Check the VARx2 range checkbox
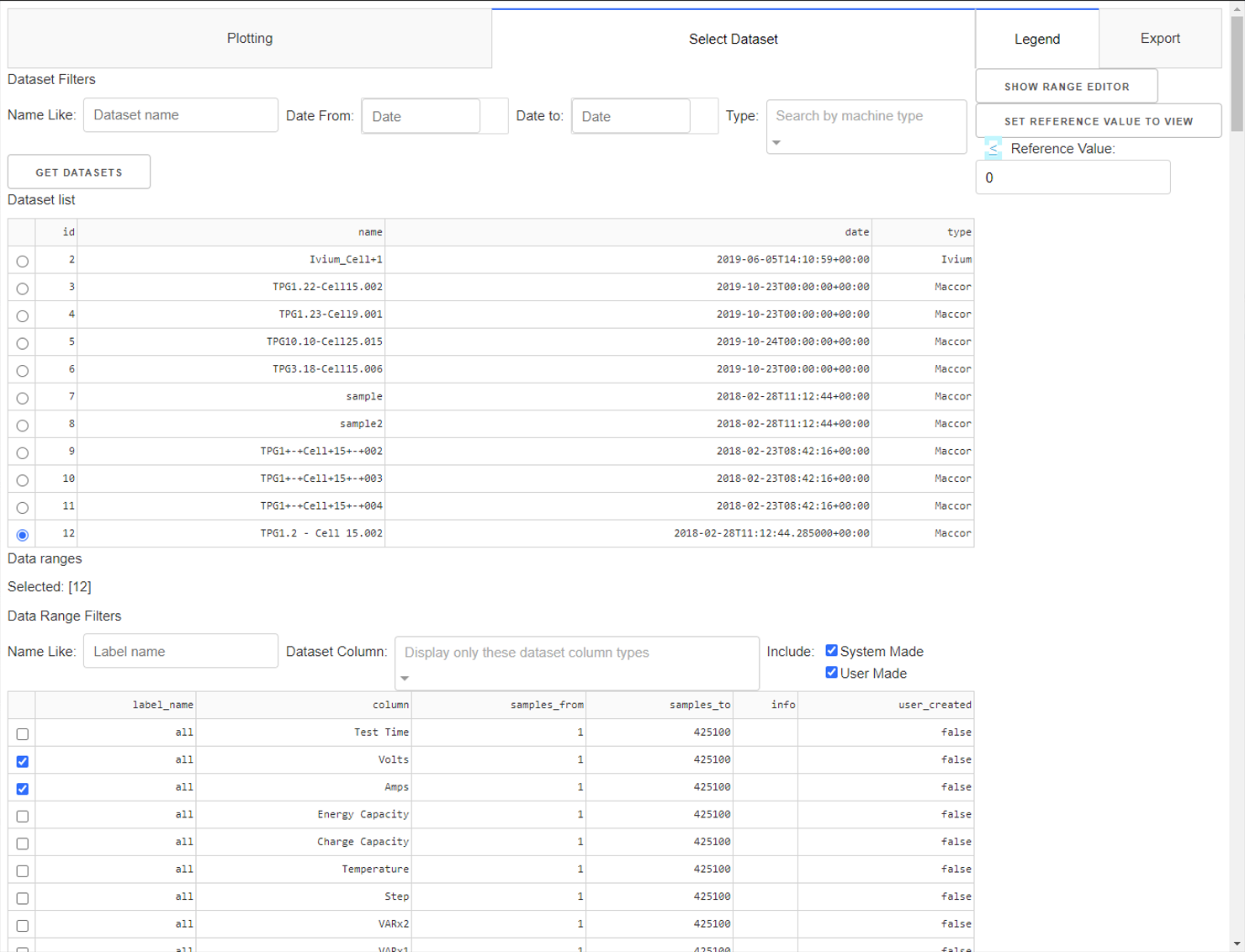This screenshot has width=1245, height=952. coord(23,925)
